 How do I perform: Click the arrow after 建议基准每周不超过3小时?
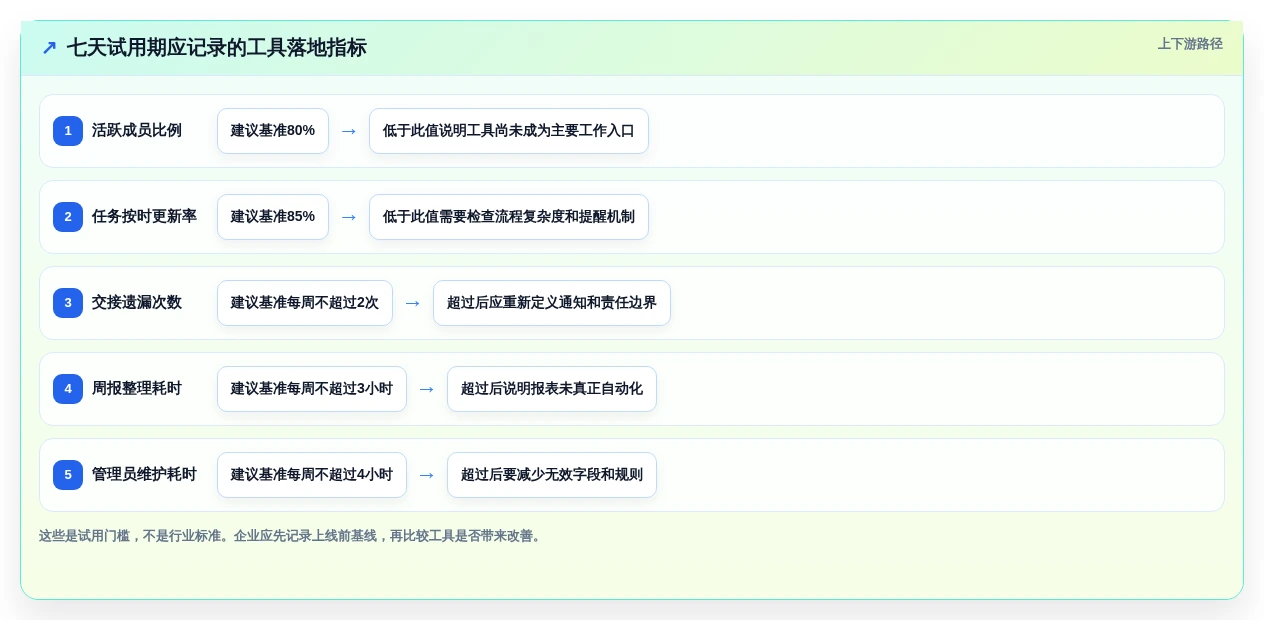[427, 389]
